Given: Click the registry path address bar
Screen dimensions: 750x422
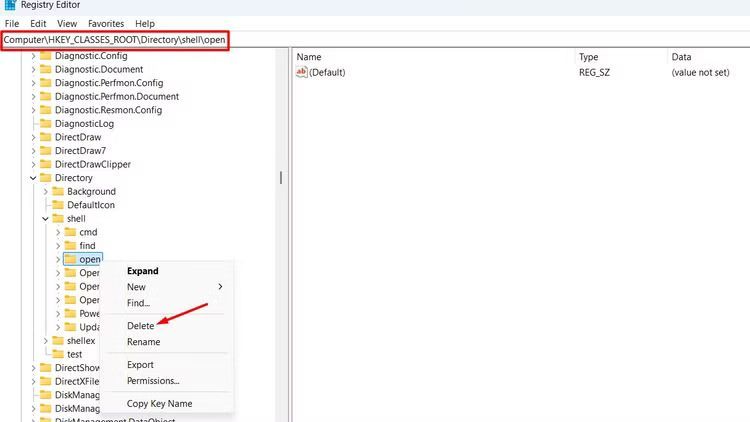Looking at the screenshot, I should pyautogui.click(x=115, y=40).
